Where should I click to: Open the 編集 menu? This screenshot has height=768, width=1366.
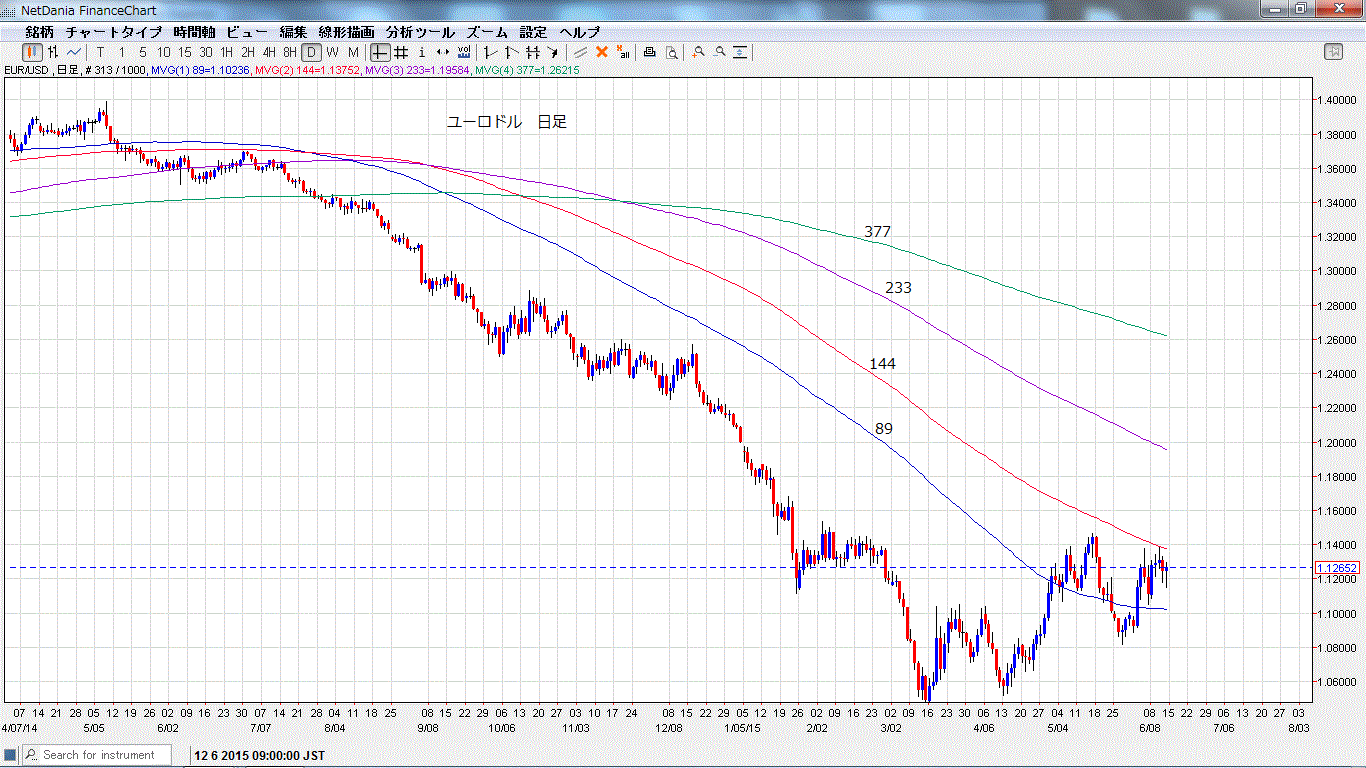pyautogui.click(x=294, y=32)
